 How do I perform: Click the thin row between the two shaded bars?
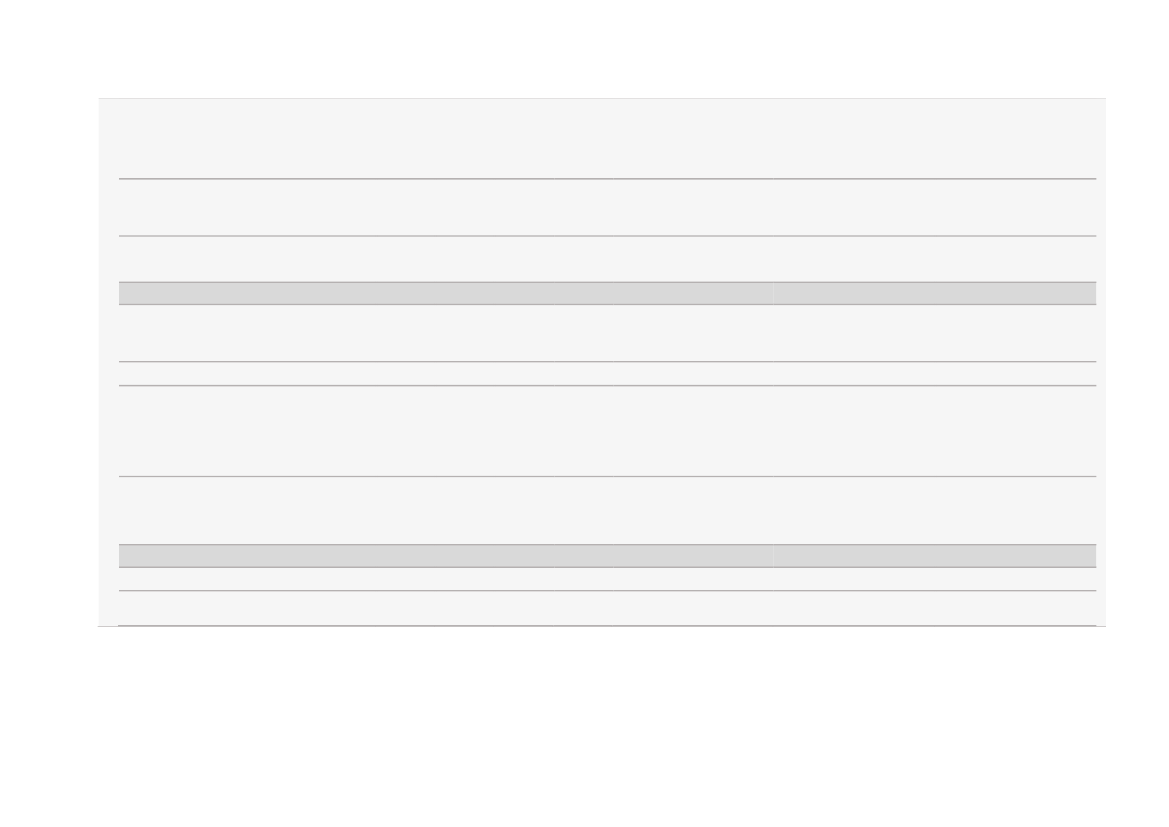click(607, 374)
